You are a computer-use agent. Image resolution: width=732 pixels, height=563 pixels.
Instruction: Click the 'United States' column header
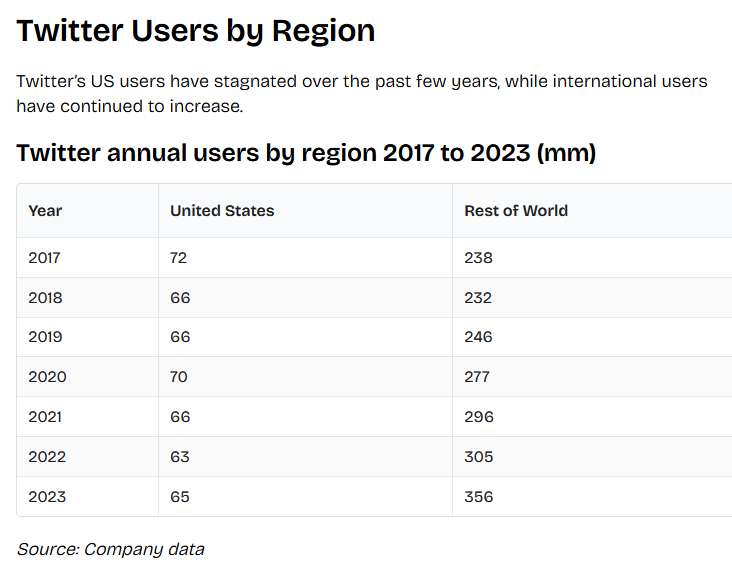222,211
